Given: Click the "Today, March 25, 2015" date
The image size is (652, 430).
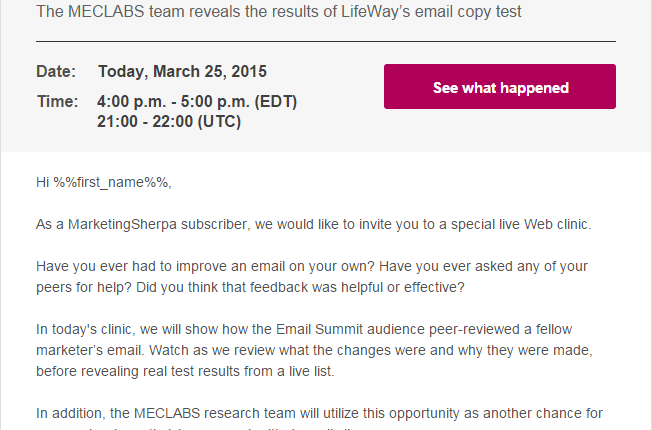Looking at the screenshot, I should pyautogui.click(x=182, y=72).
